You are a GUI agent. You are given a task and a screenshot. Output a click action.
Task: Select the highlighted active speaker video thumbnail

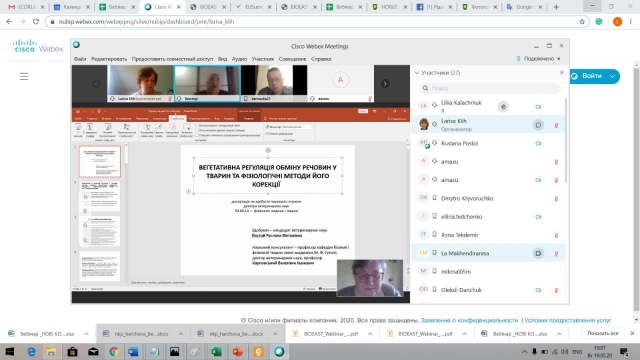207,83
